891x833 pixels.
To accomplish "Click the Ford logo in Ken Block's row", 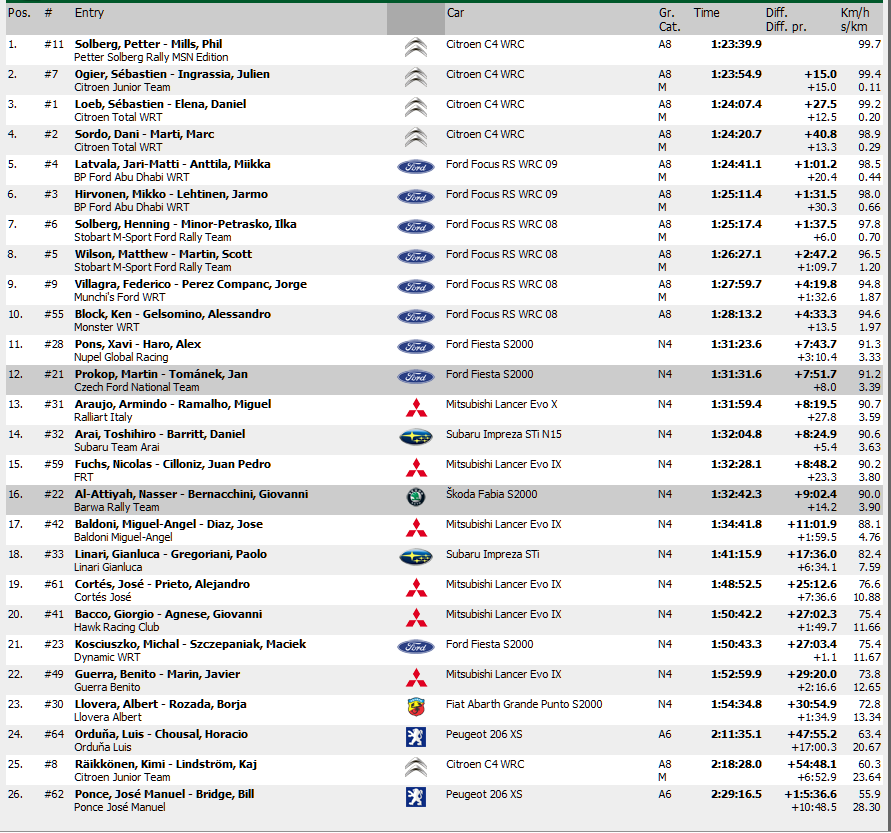I will pos(415,317).
